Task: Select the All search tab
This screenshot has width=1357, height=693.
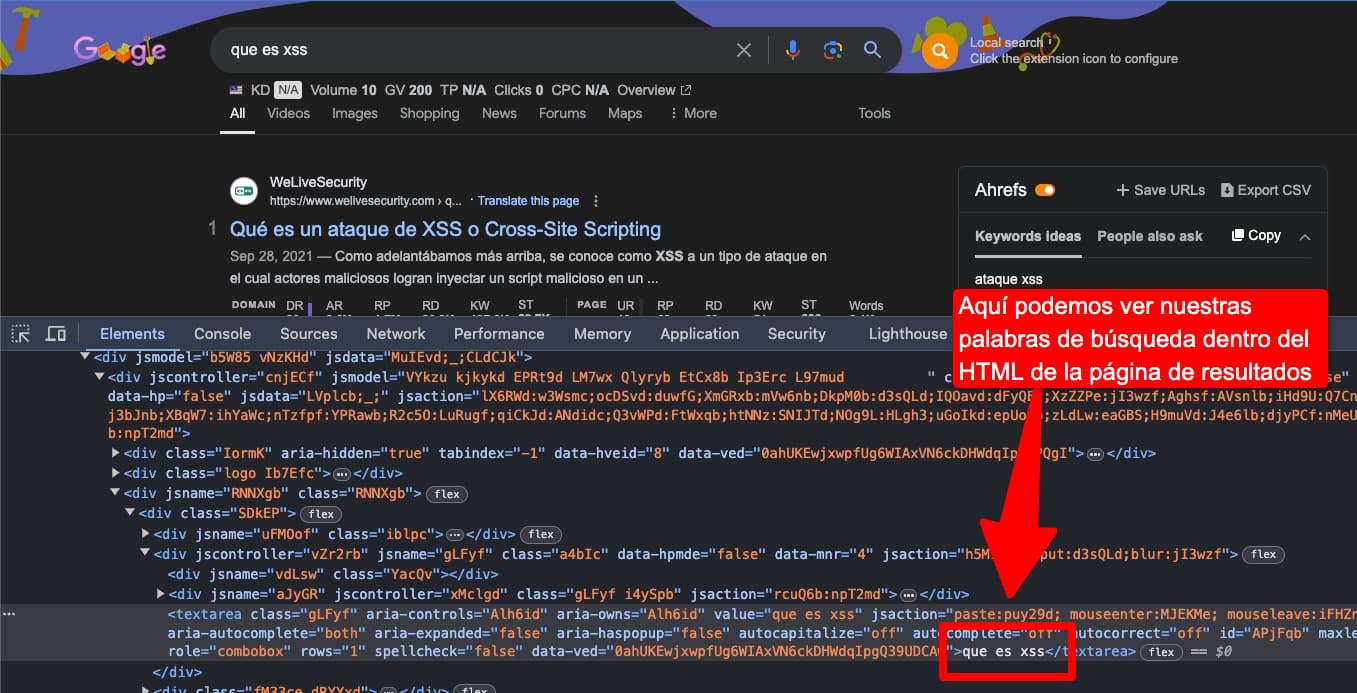Action: 237,113
